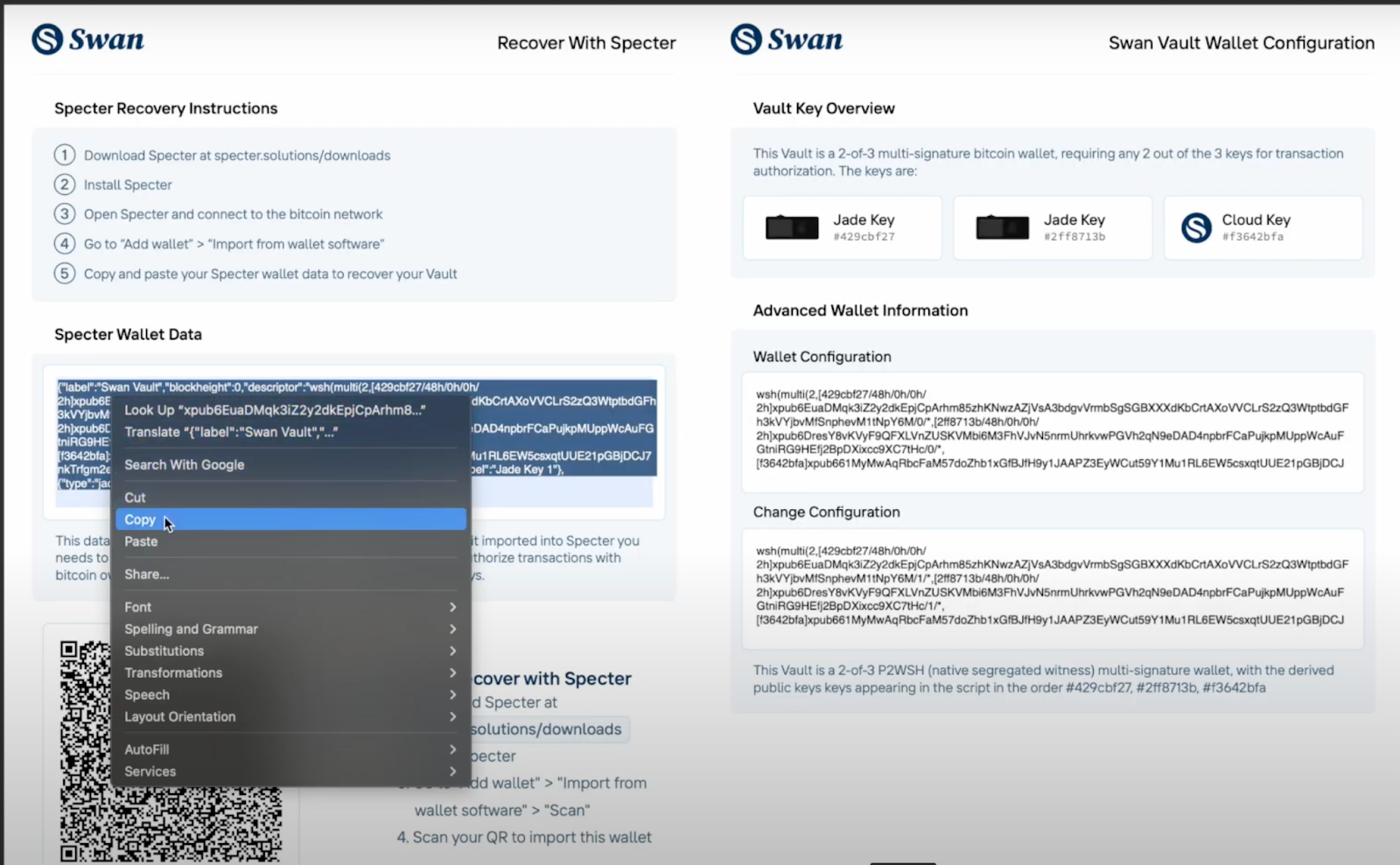Click 'Download Specter at specter.solutions/downloads' step
The height and width of the screenshot is (865, 1400).
pos(237,156)
